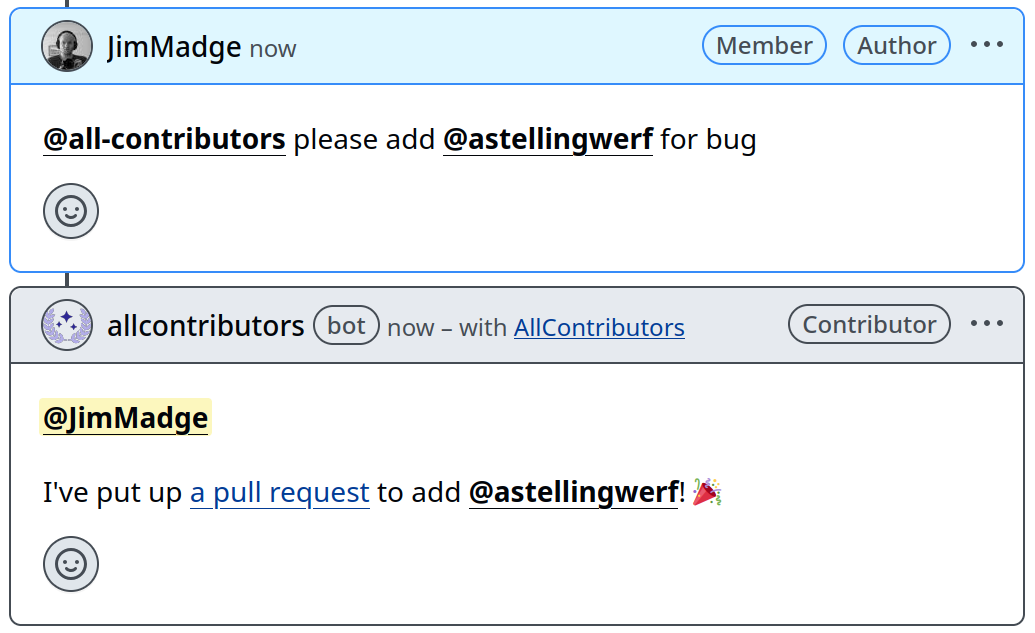Open @astellingwerf mention in JimMadge's comment

547,140
